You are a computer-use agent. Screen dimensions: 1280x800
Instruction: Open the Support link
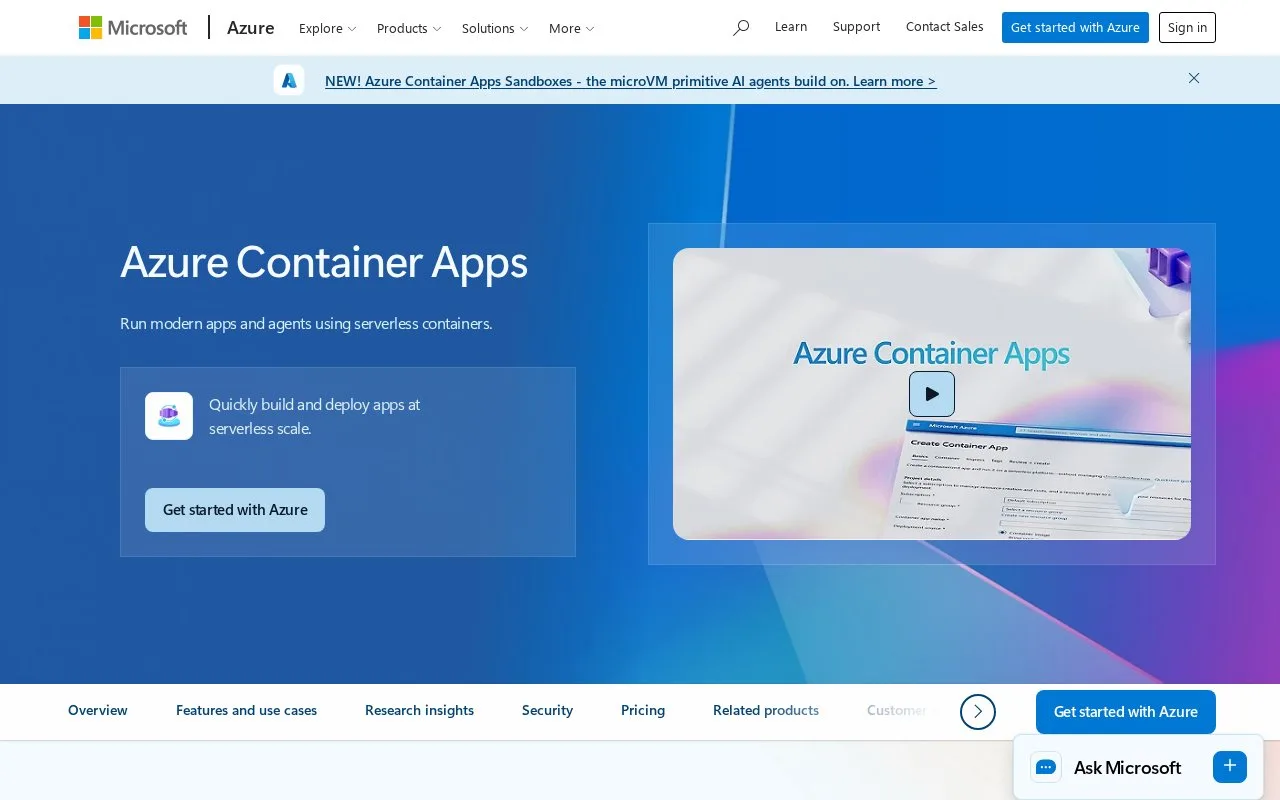coord(857,27)
